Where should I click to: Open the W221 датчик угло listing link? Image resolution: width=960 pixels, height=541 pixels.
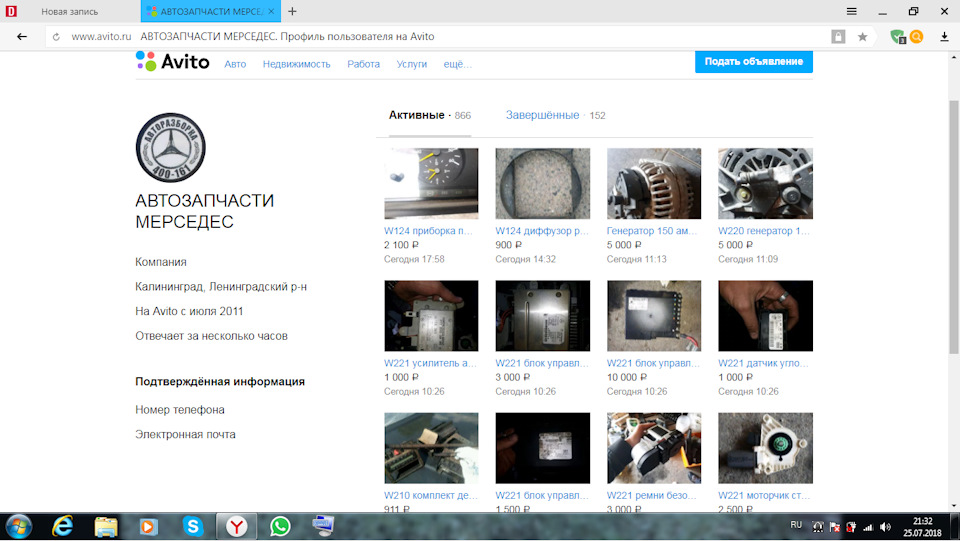(x=763, y=363)
